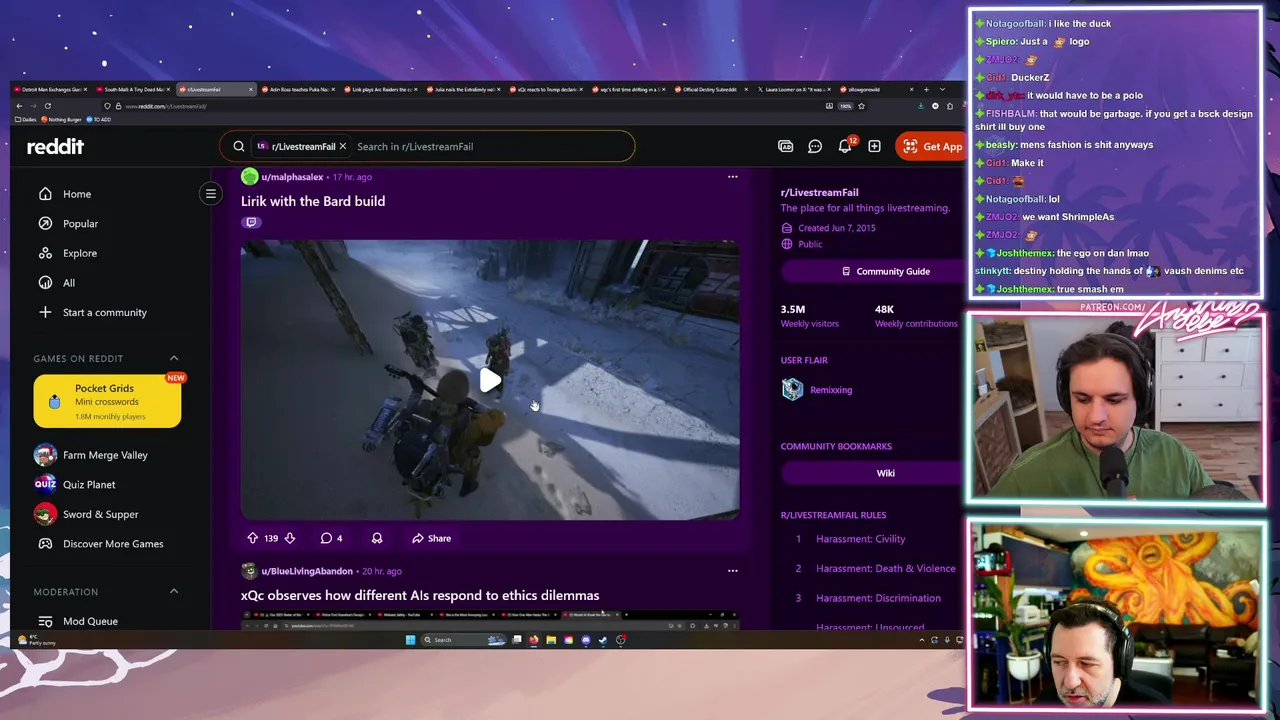Share the Lirik Bard build post
The height and width of the screenshot is (720, 1280).
click(x=432, y=538)
